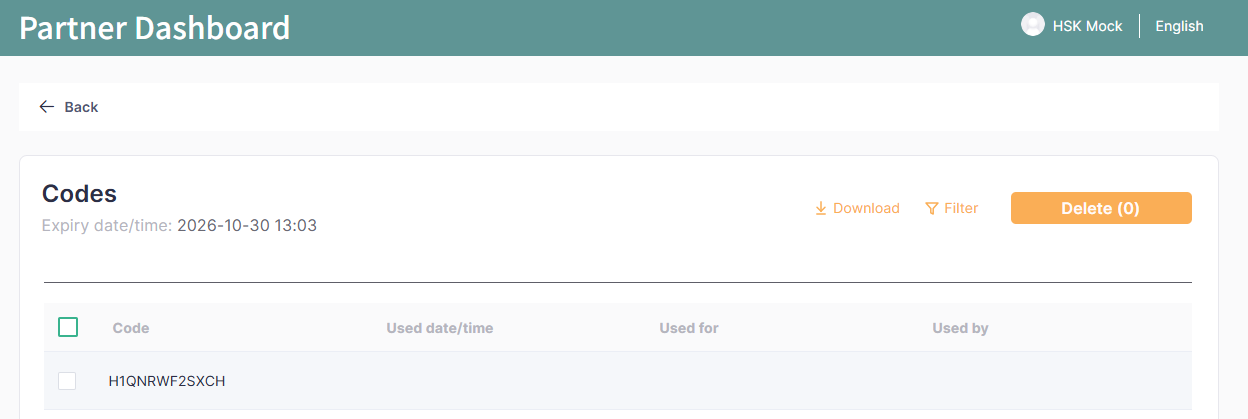Click the Download link text

click(866, 208)
